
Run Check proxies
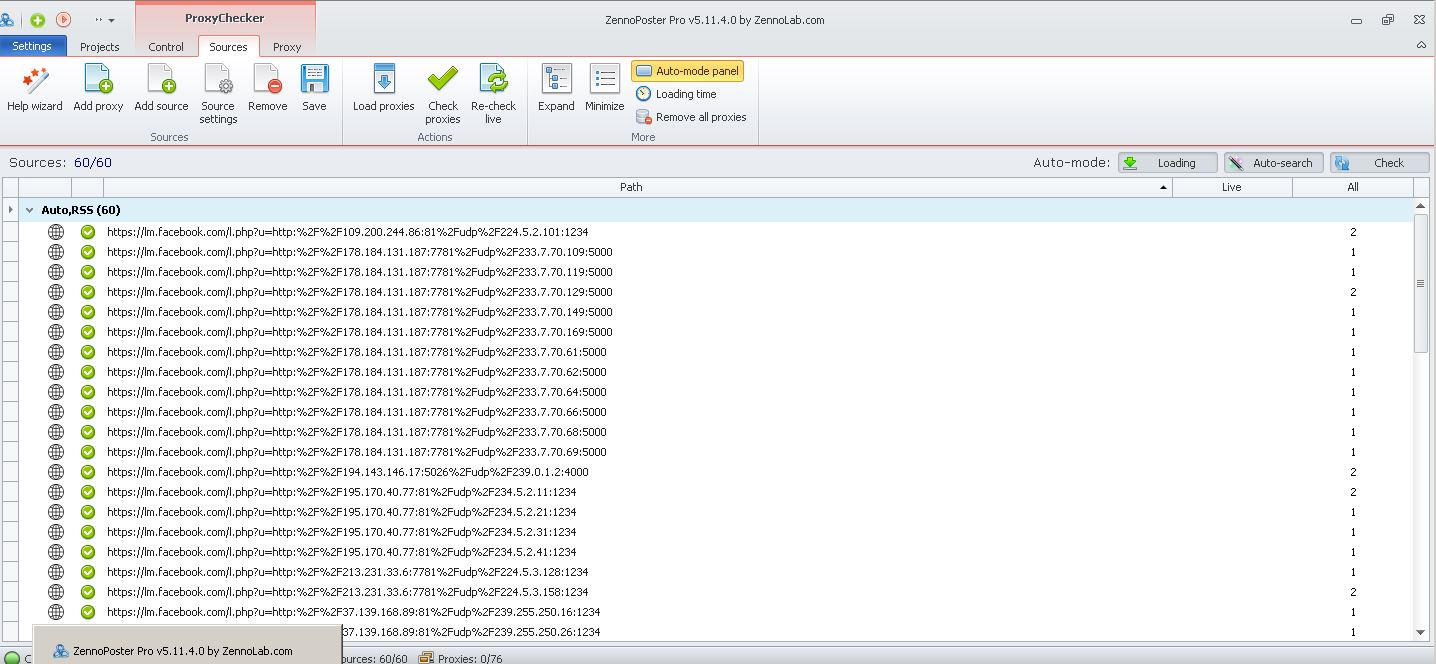pos(442,95)
